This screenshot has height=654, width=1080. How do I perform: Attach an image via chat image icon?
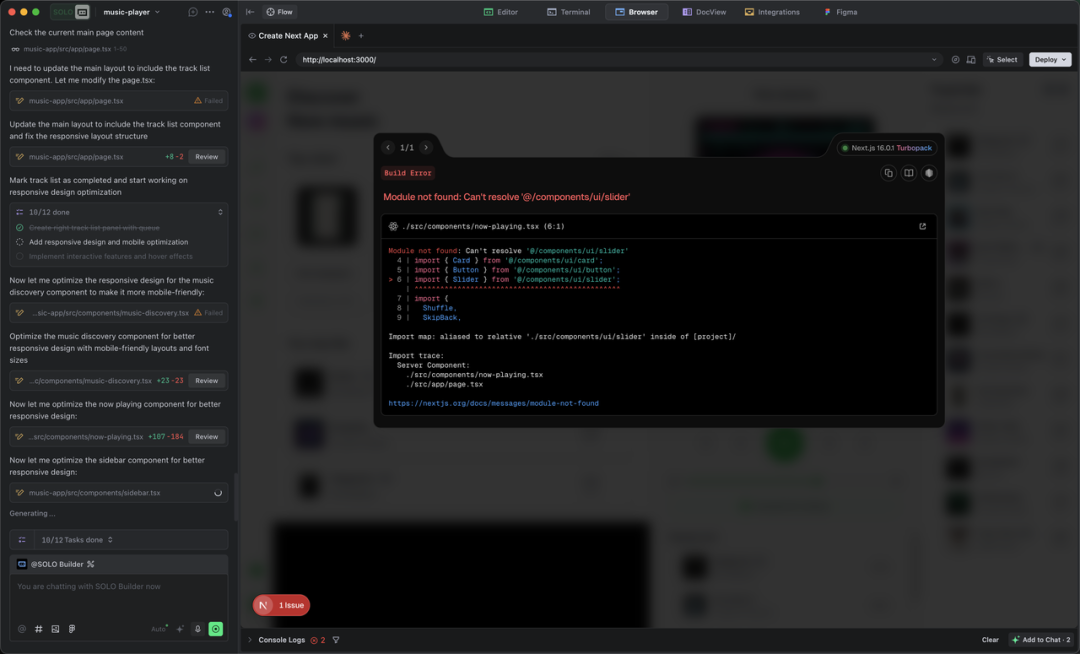(x=55, y=629)
